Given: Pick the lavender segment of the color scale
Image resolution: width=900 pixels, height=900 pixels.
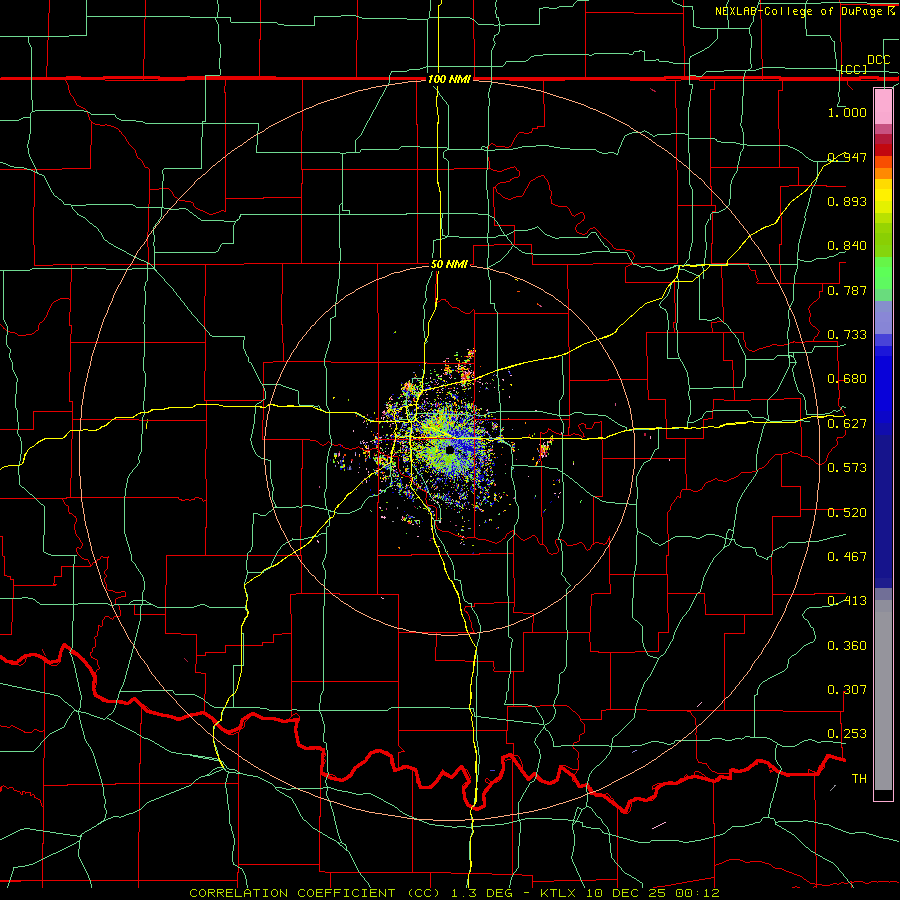Looking at the screenshot, I should pos(883,317).
